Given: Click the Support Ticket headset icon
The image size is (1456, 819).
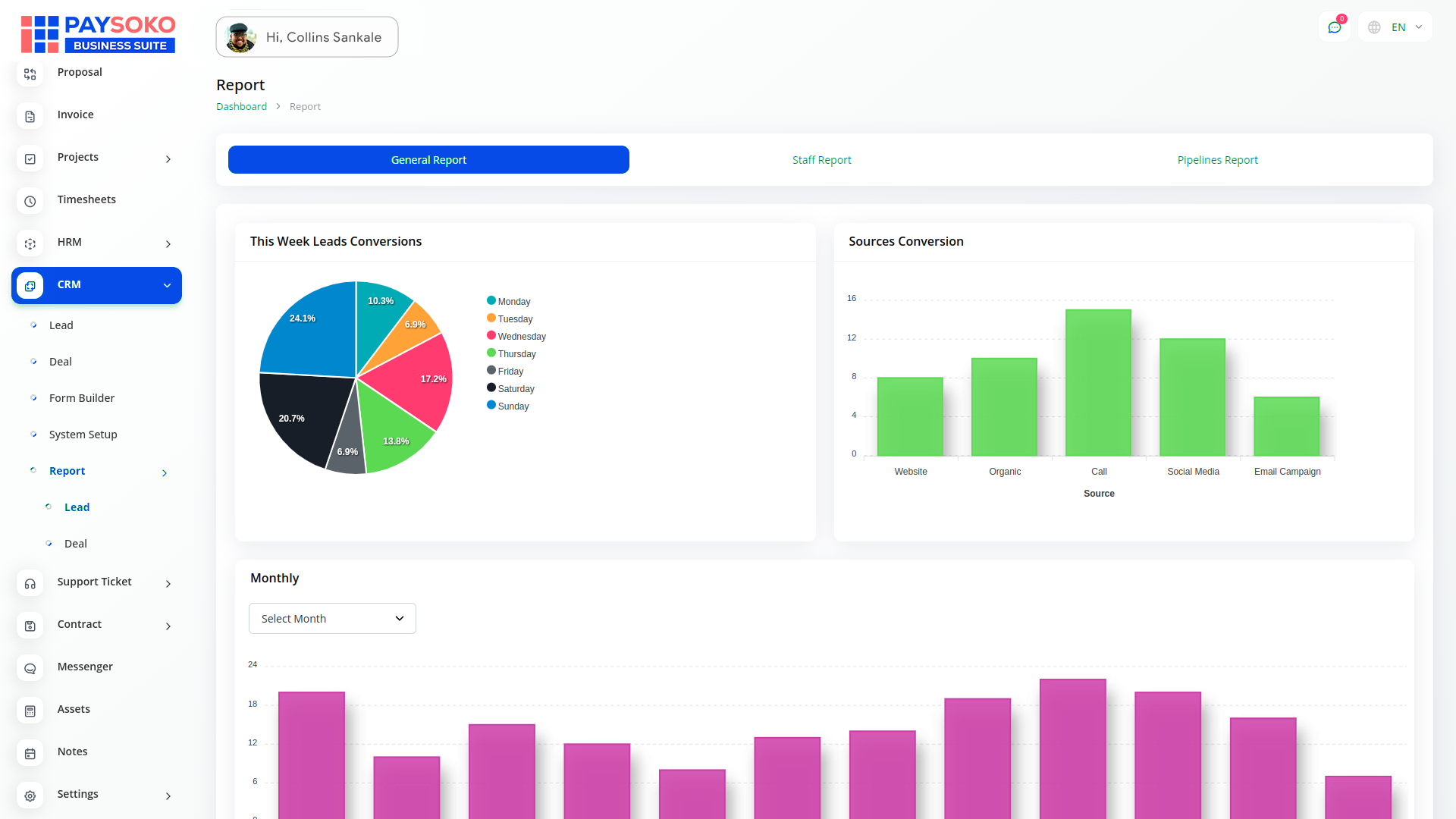Looking at the screenshot, I should (x=30, y=583).
